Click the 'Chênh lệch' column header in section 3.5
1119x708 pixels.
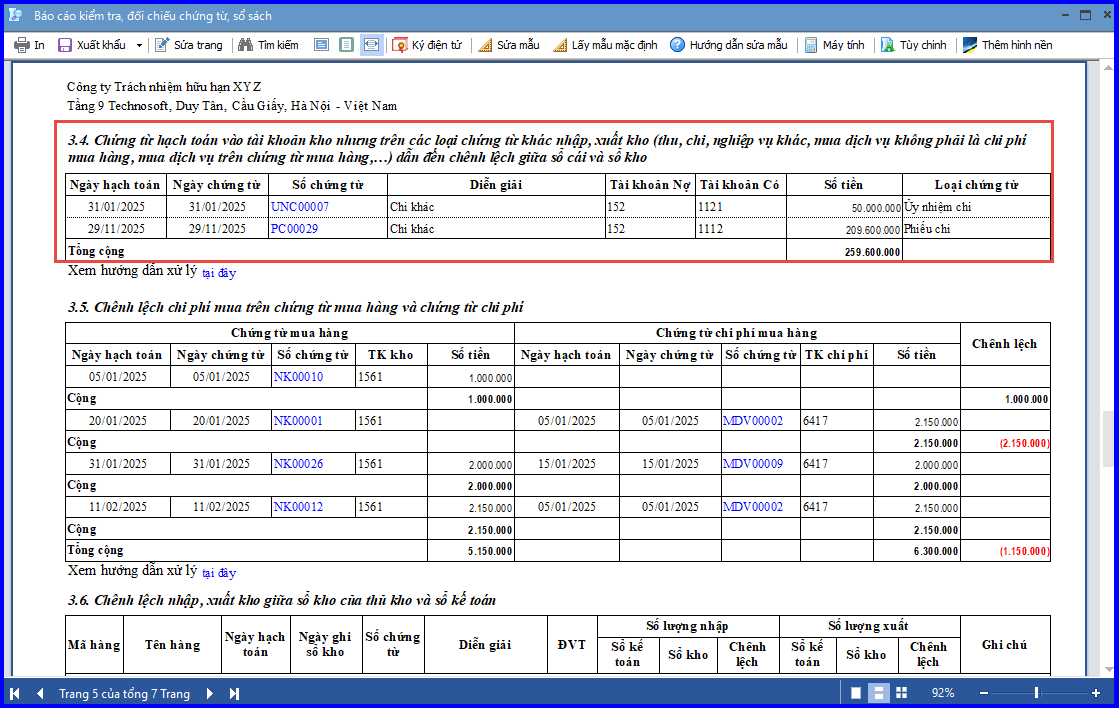point(1004,344)
